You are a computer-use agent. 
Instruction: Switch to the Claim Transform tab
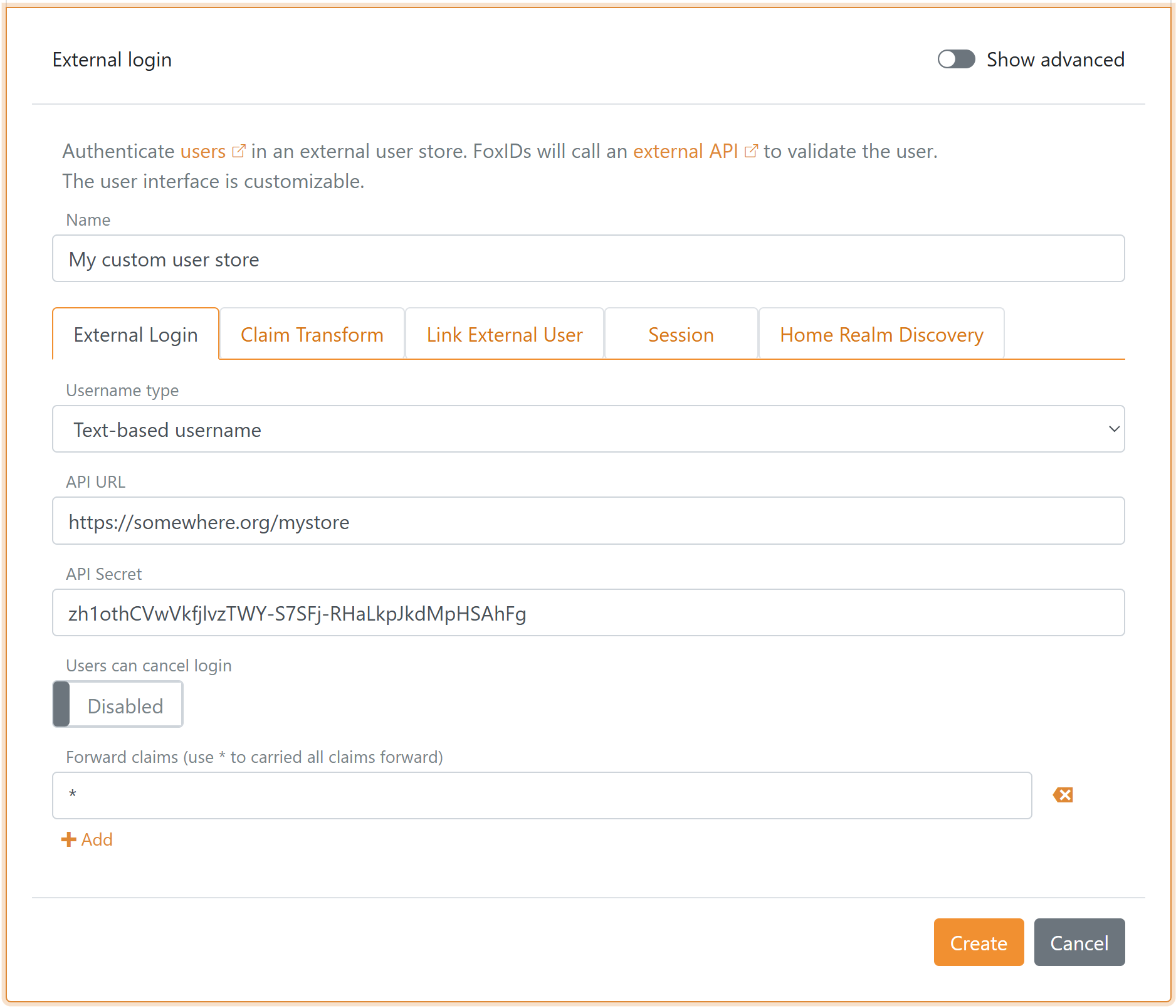[x=312, y=335]
